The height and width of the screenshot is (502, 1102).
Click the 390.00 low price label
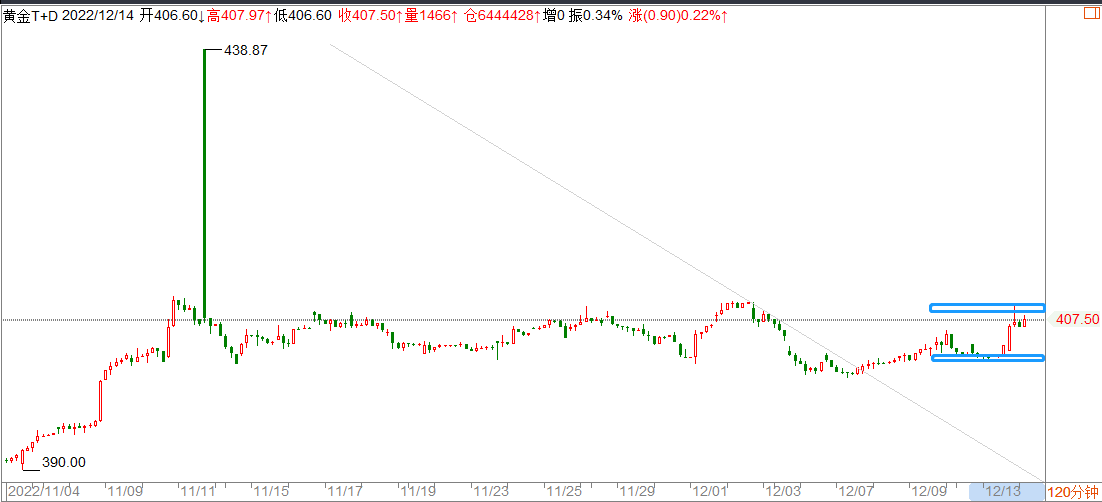pos(64,463)
